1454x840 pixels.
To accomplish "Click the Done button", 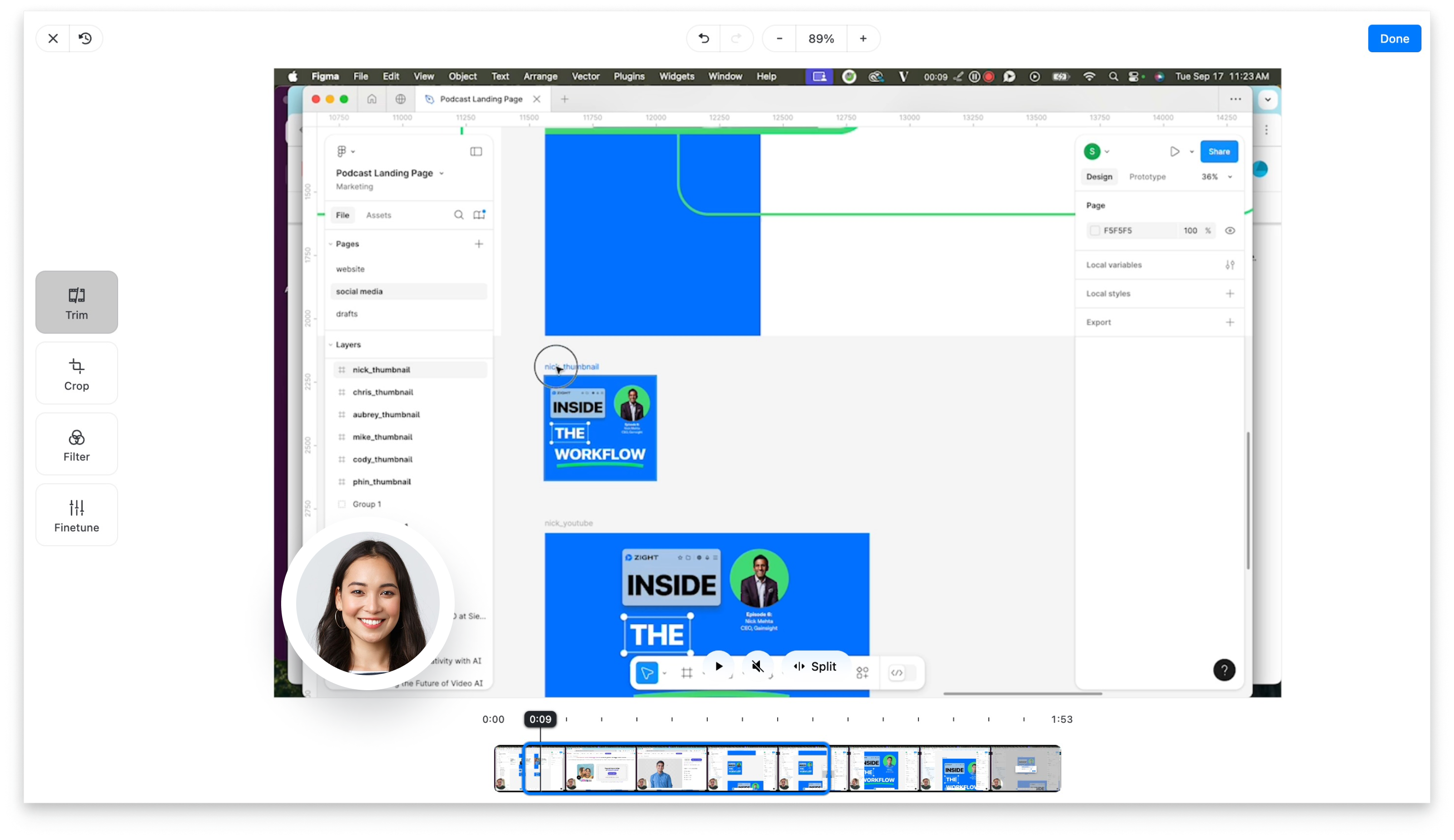I will pyautogui.click(x=1394, y=39).
